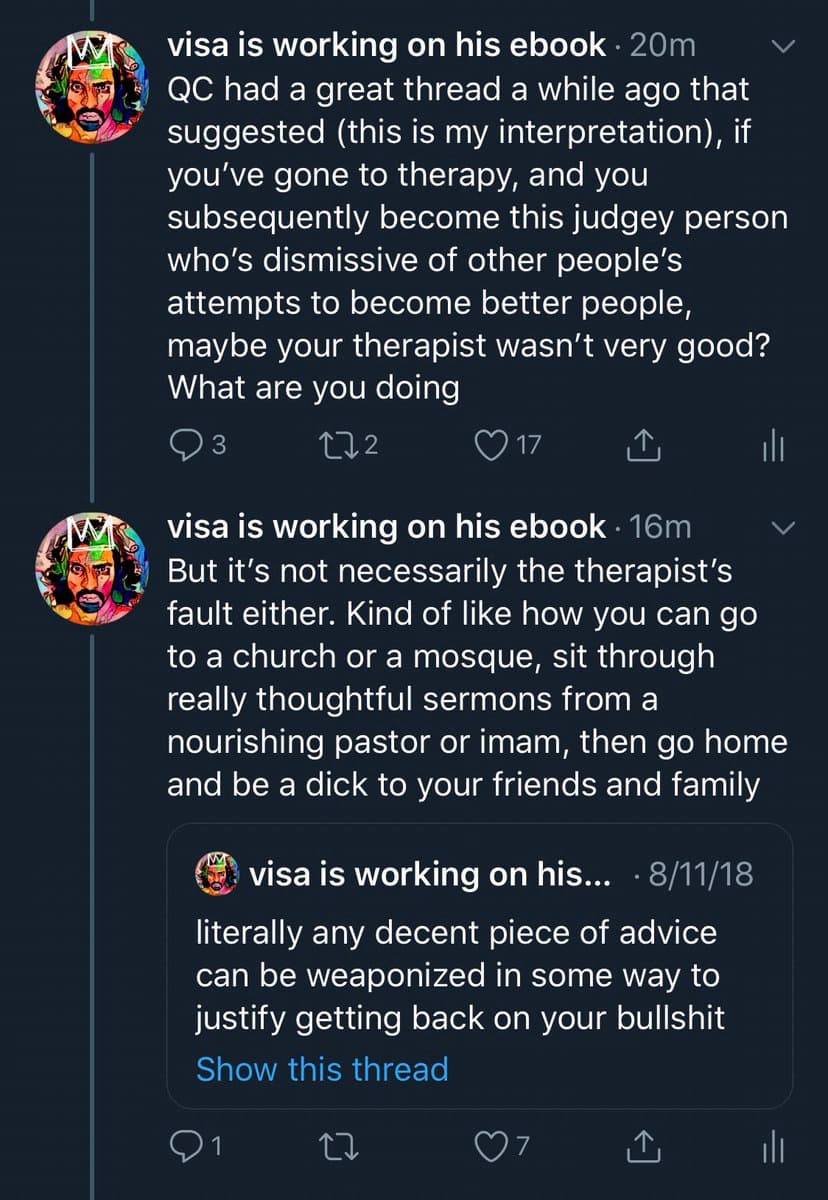Image resolution: width=828 pixels, height=1200 pixels.
Task: Open the quoted tweet about weaponized advice
Action: click(x=457, y=975)
